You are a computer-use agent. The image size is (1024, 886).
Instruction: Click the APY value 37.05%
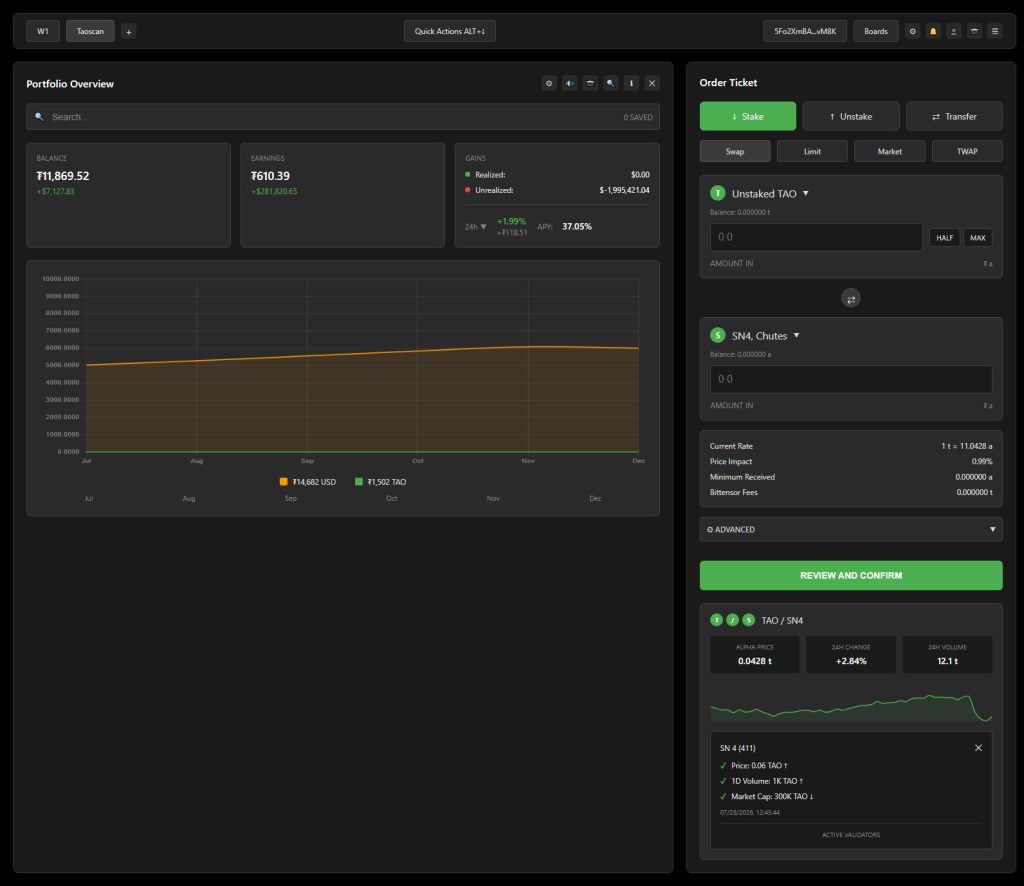577,227
